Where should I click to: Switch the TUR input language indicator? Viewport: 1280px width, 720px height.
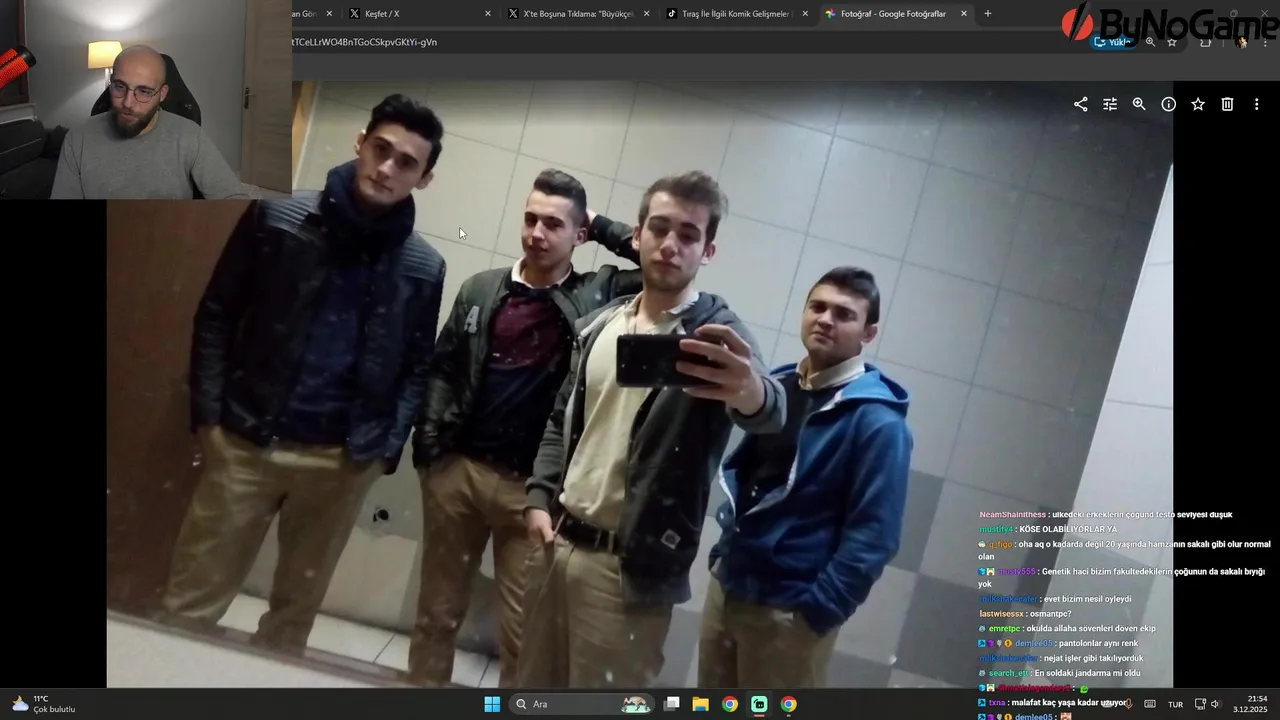(1176, 704)
